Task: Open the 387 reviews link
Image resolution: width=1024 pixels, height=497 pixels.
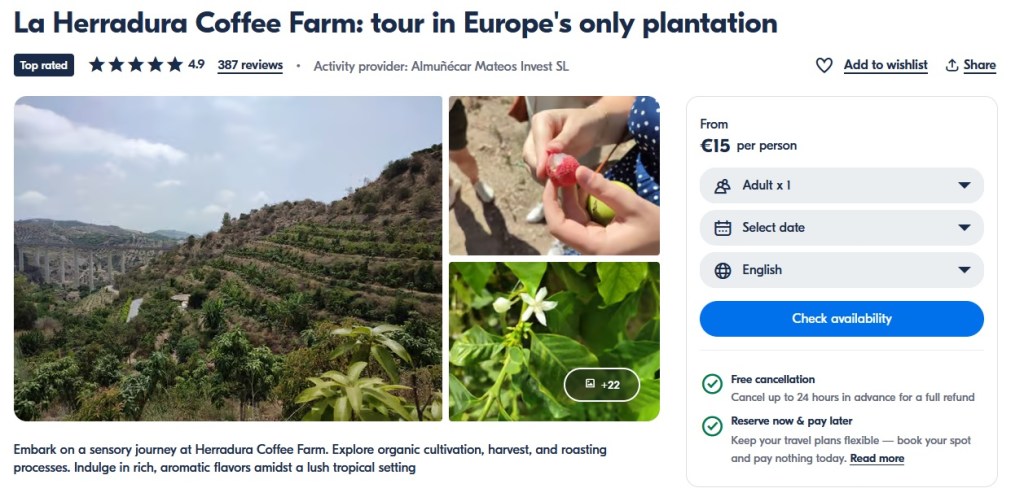Action: [250, 65]
